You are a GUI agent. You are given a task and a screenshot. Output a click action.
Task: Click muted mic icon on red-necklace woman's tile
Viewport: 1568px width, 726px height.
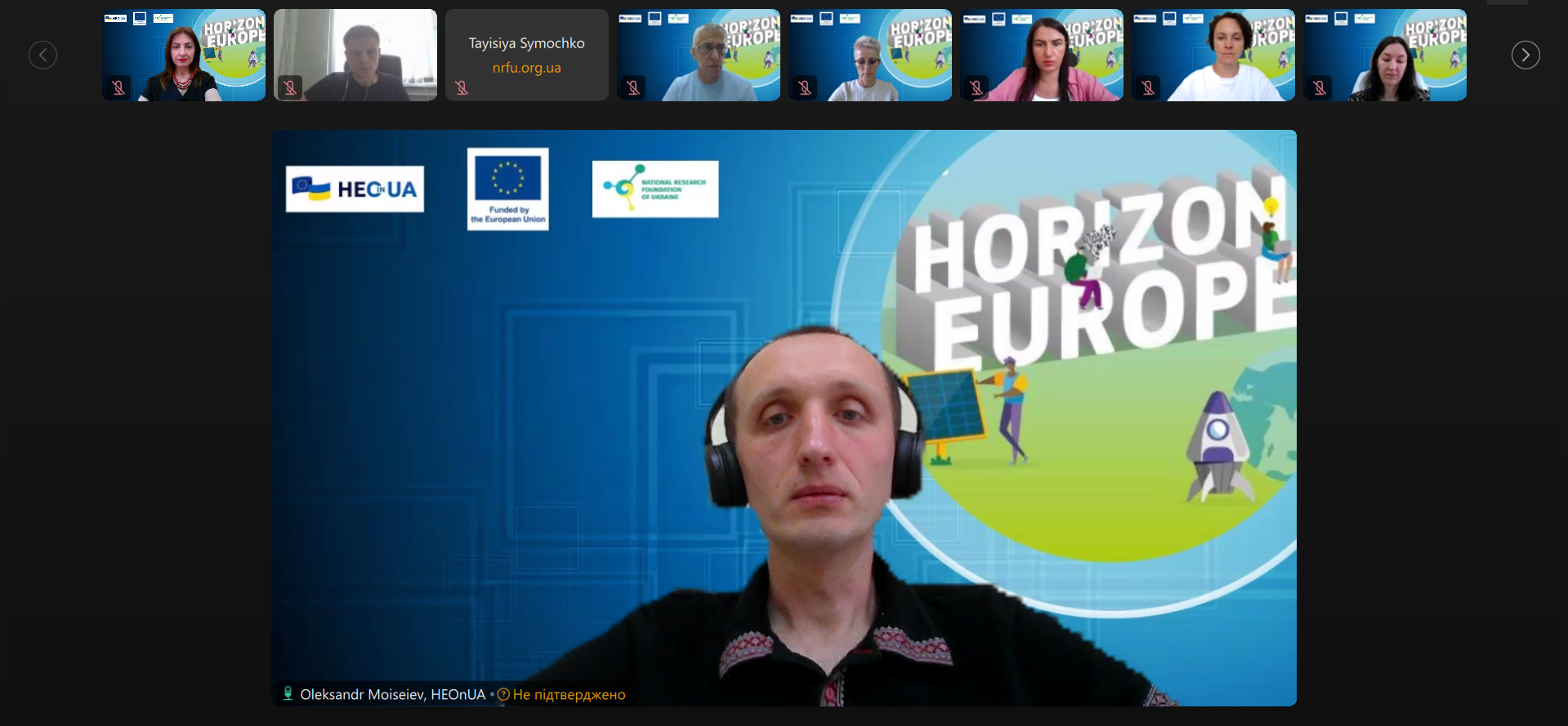pos(118,87)
